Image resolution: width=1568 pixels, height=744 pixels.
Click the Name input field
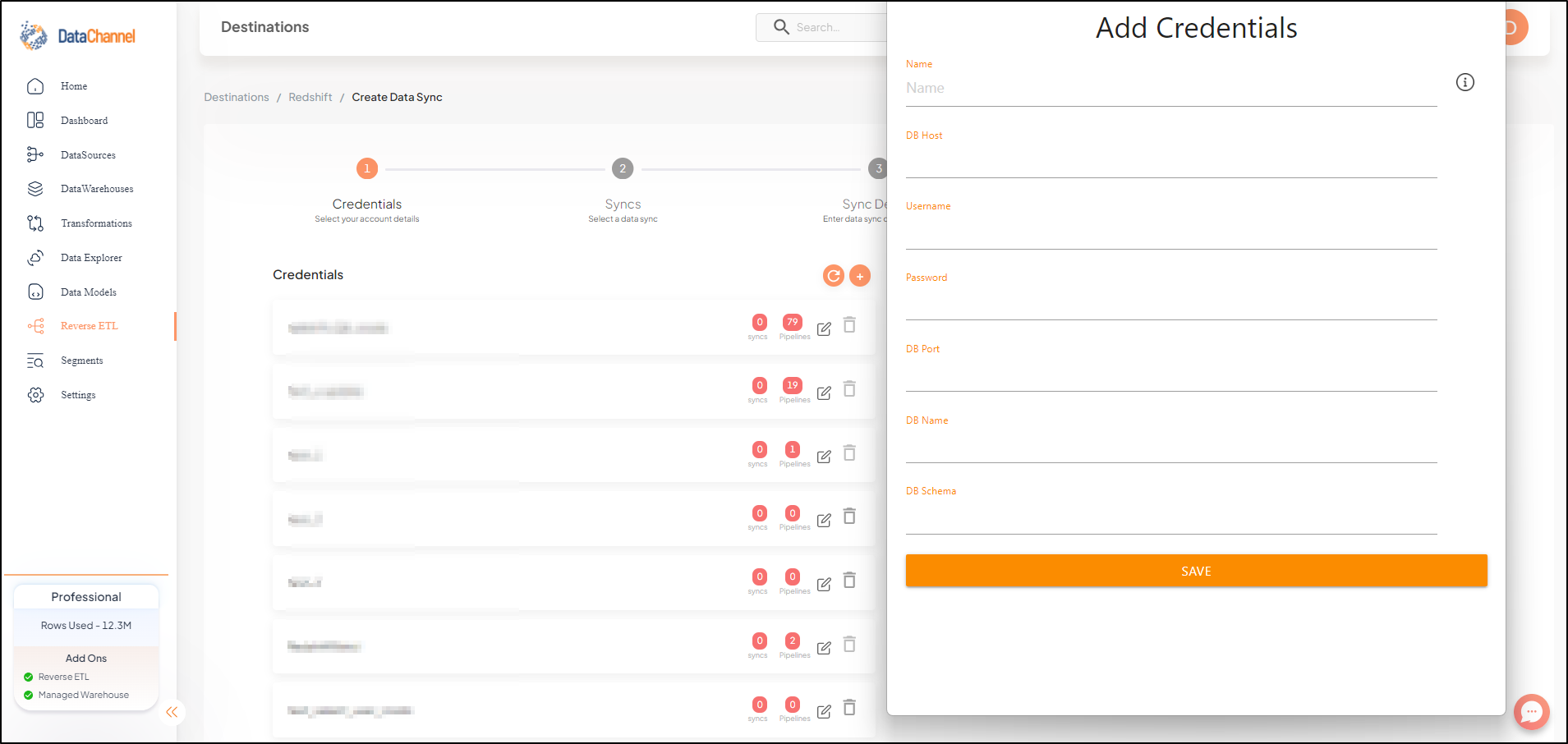(1170, 89)
